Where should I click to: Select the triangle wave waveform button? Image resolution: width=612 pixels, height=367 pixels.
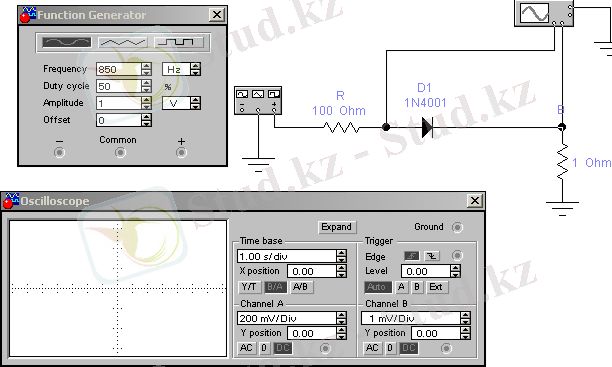pyautogui.click(x=123, y=42)
